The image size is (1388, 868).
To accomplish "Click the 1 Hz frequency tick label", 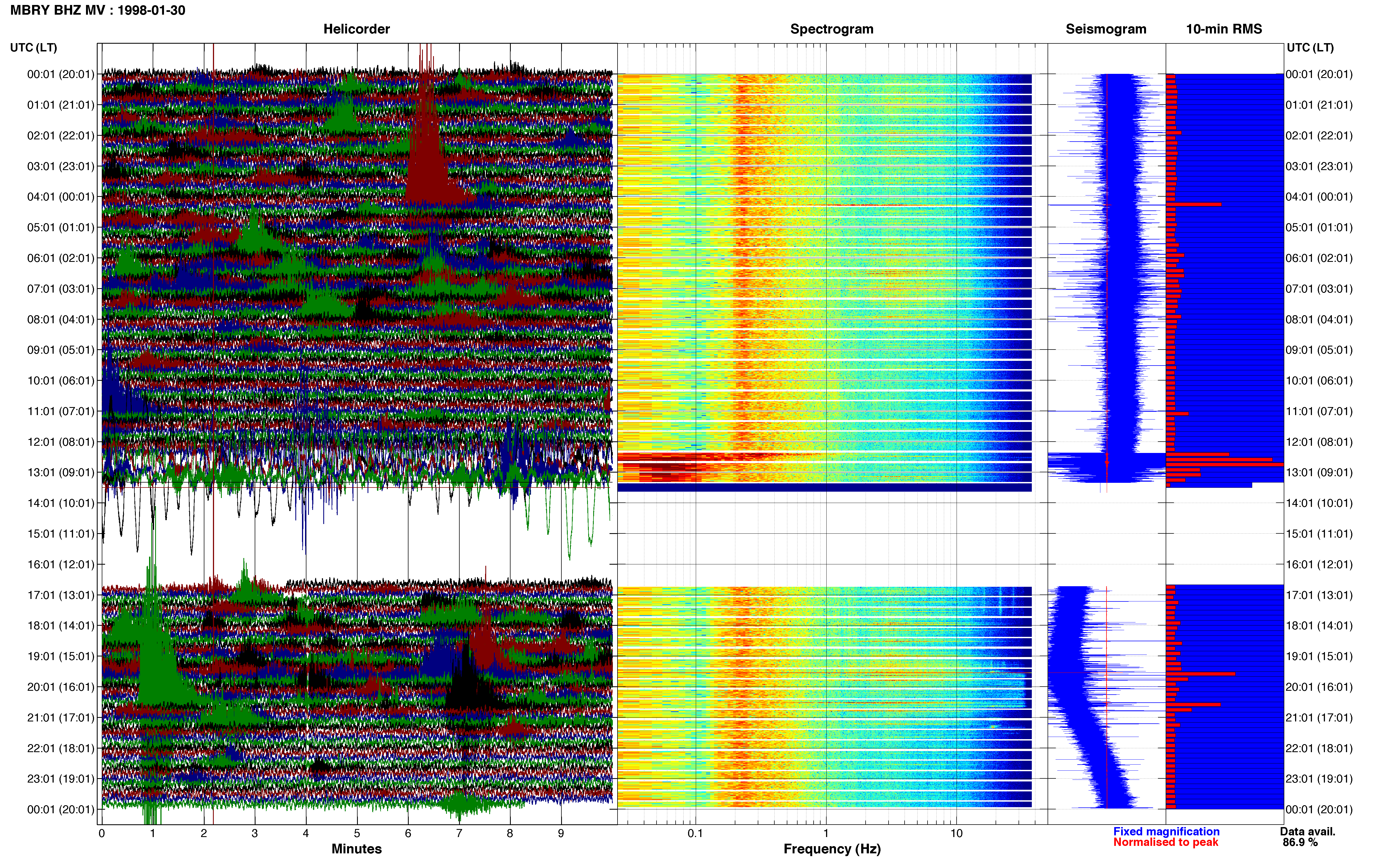I will (x=826, y=833).
